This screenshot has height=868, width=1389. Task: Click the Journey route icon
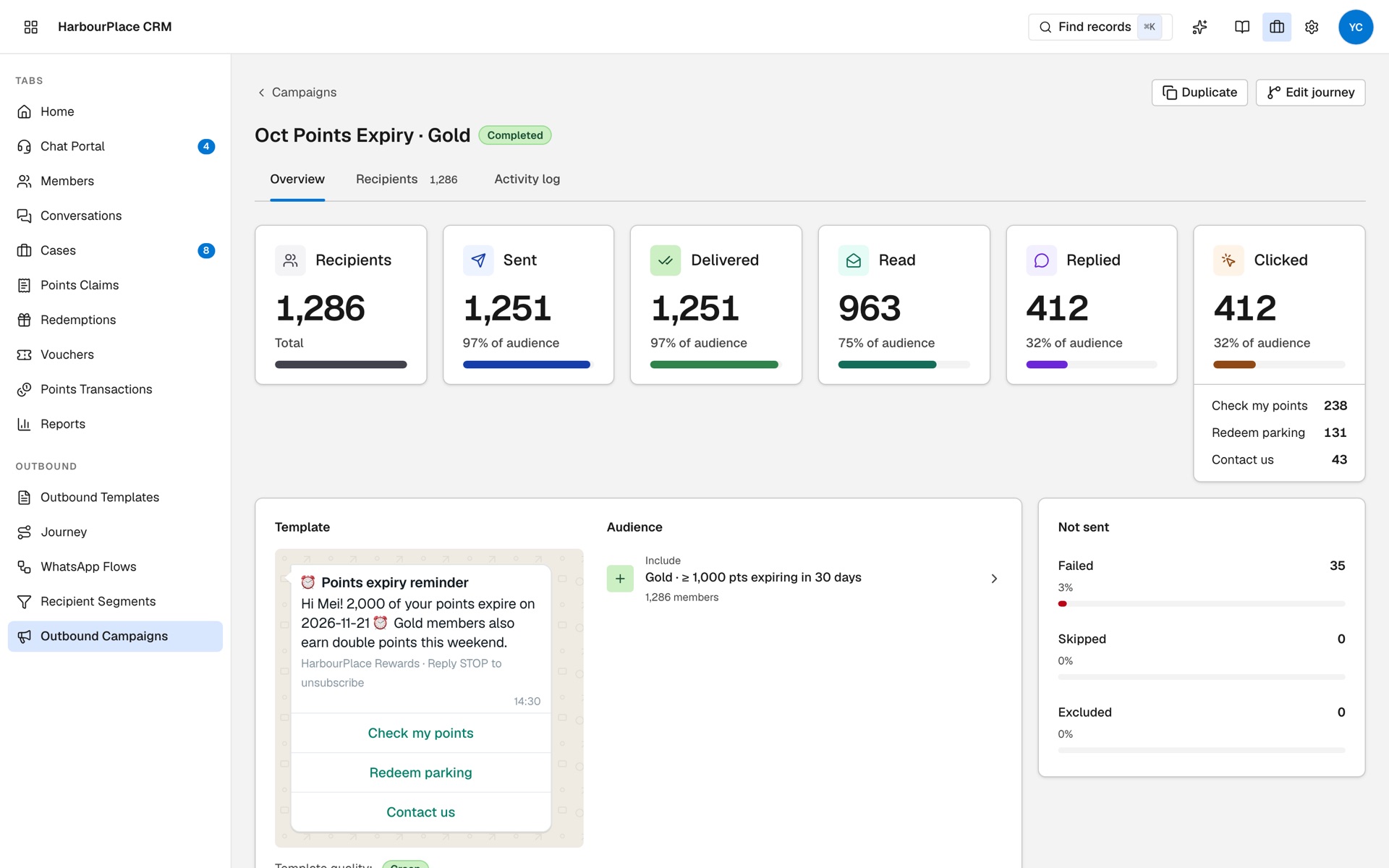(x=24, y=532)
